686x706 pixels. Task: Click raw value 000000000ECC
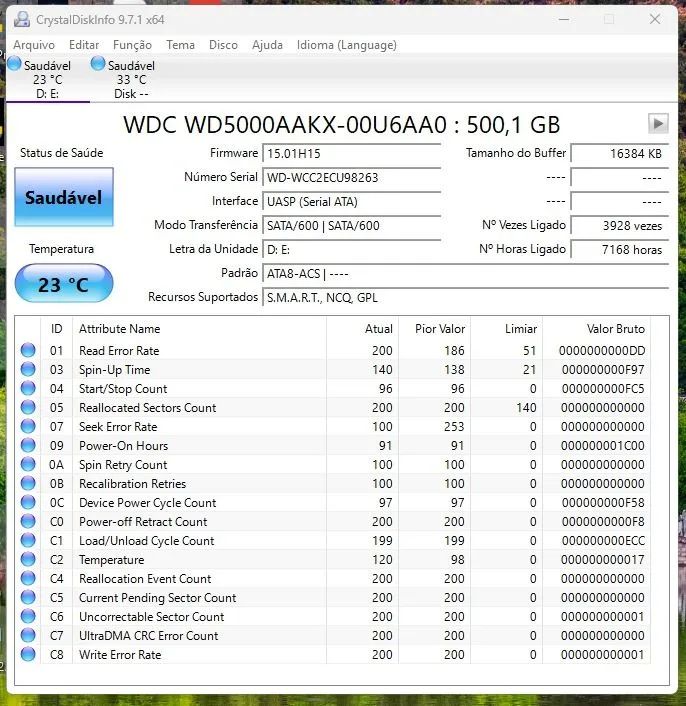(x=603, y=541)
